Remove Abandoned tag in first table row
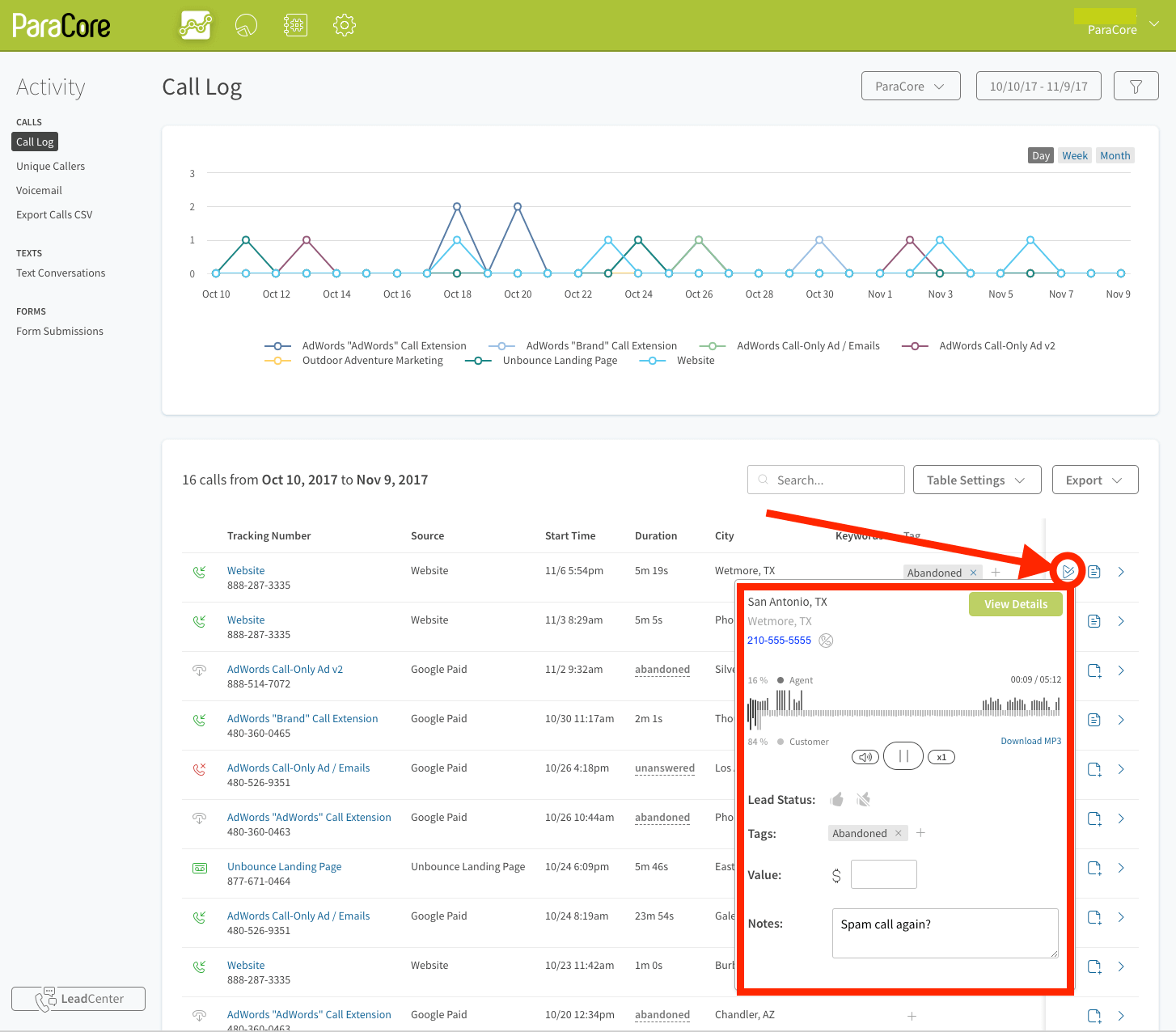1176x1032 pixels. [973, 573]
